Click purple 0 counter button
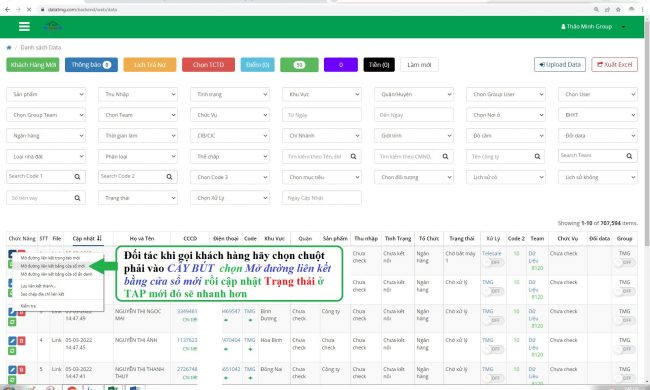The width and height of the screenshot is (650, 390). [x=341, y=65]
